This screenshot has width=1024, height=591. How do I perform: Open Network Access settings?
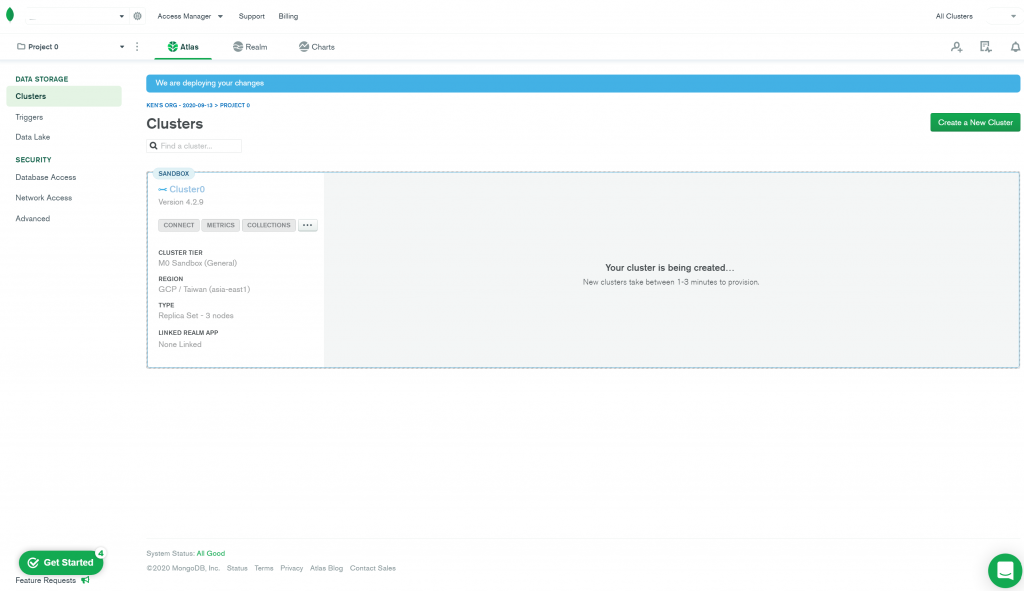coord(44,198)
